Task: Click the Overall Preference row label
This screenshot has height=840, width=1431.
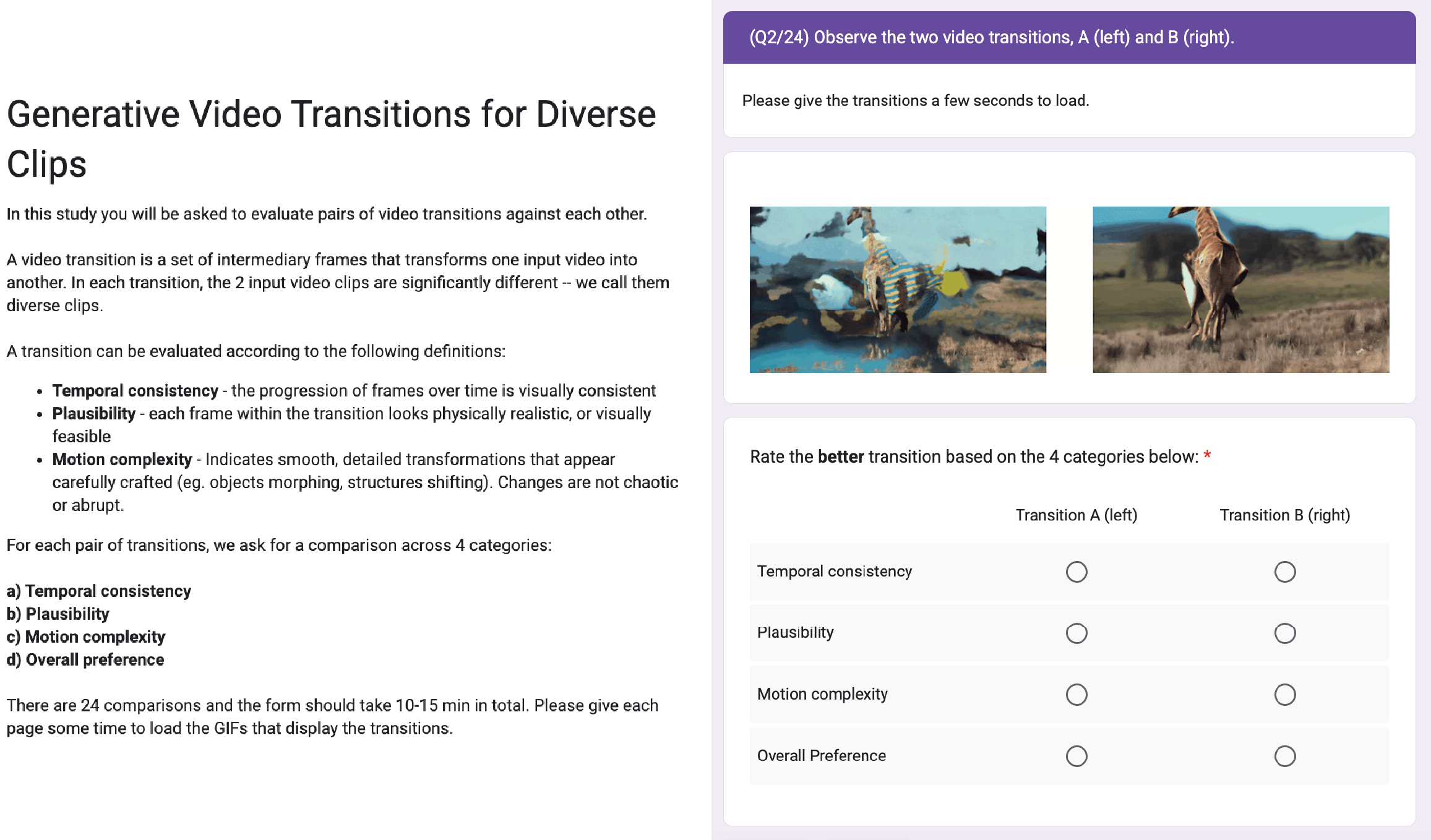Action: [x=821, y=756]
